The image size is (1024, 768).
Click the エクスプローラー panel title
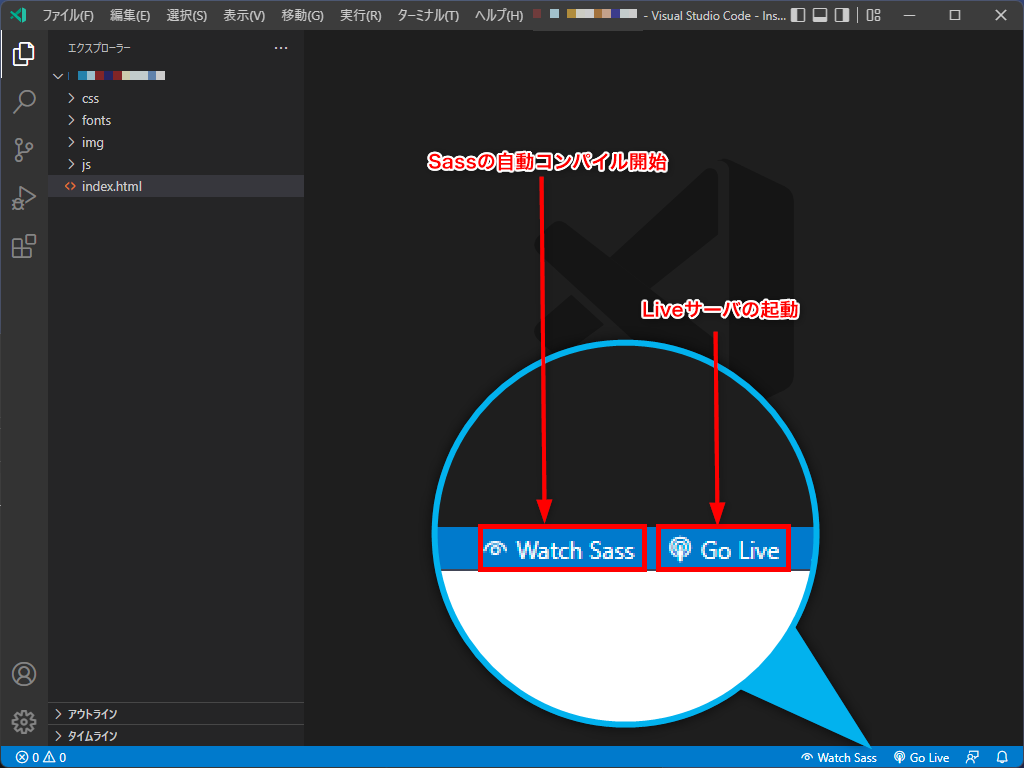(x=99, y=48)
